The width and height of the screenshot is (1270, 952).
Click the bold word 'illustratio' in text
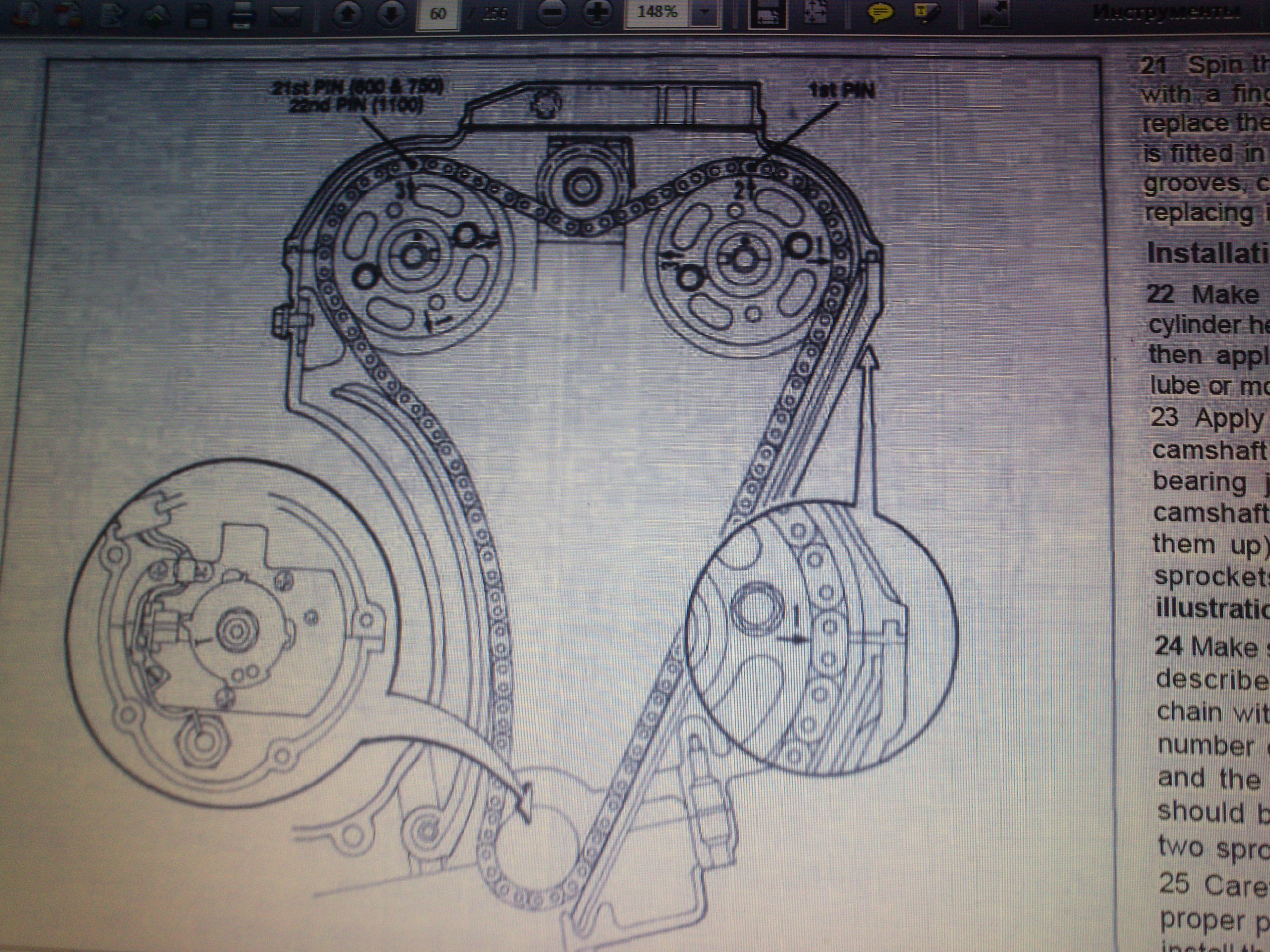click(1213, 608)
